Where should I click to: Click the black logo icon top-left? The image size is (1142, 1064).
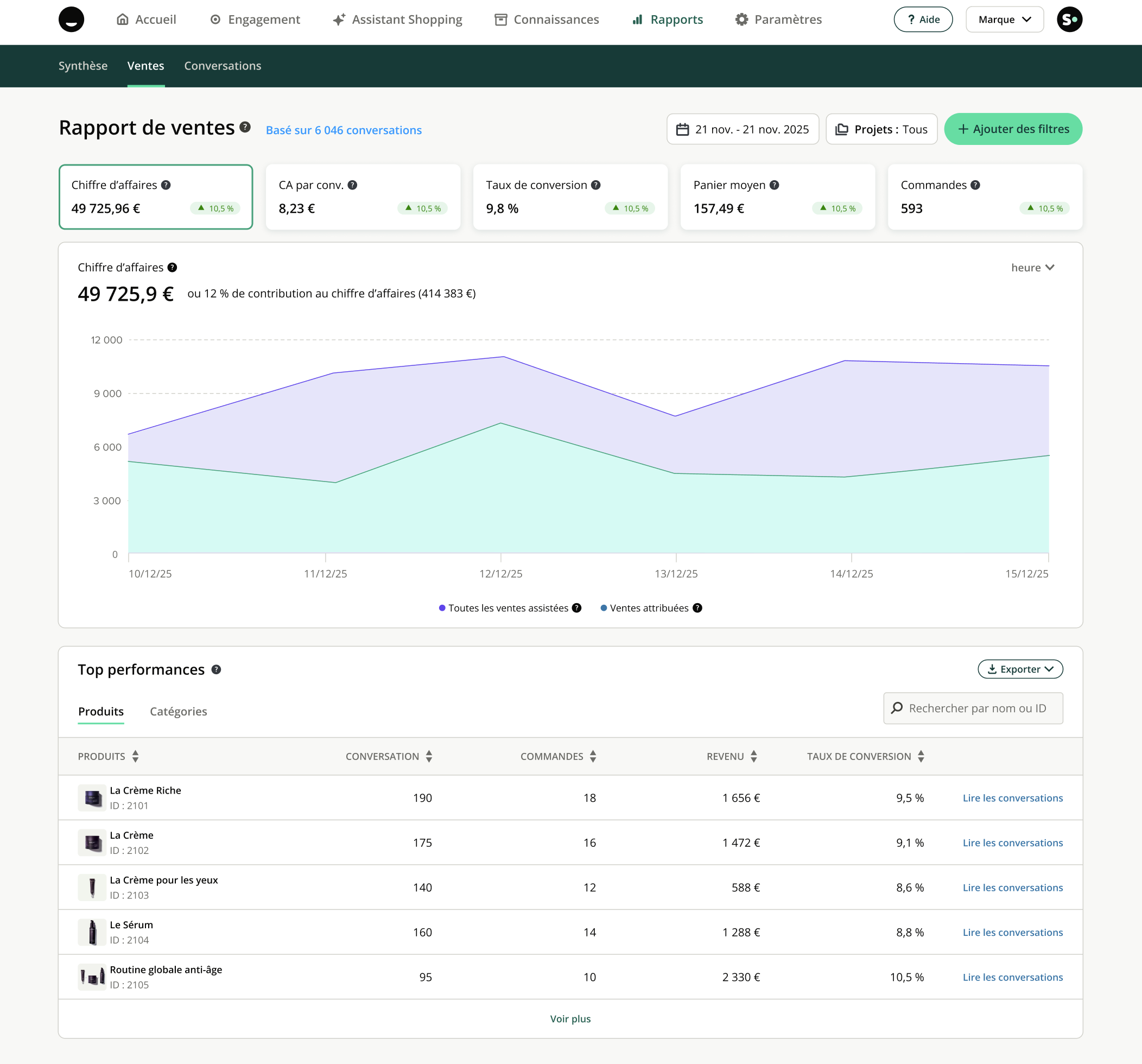71,20
